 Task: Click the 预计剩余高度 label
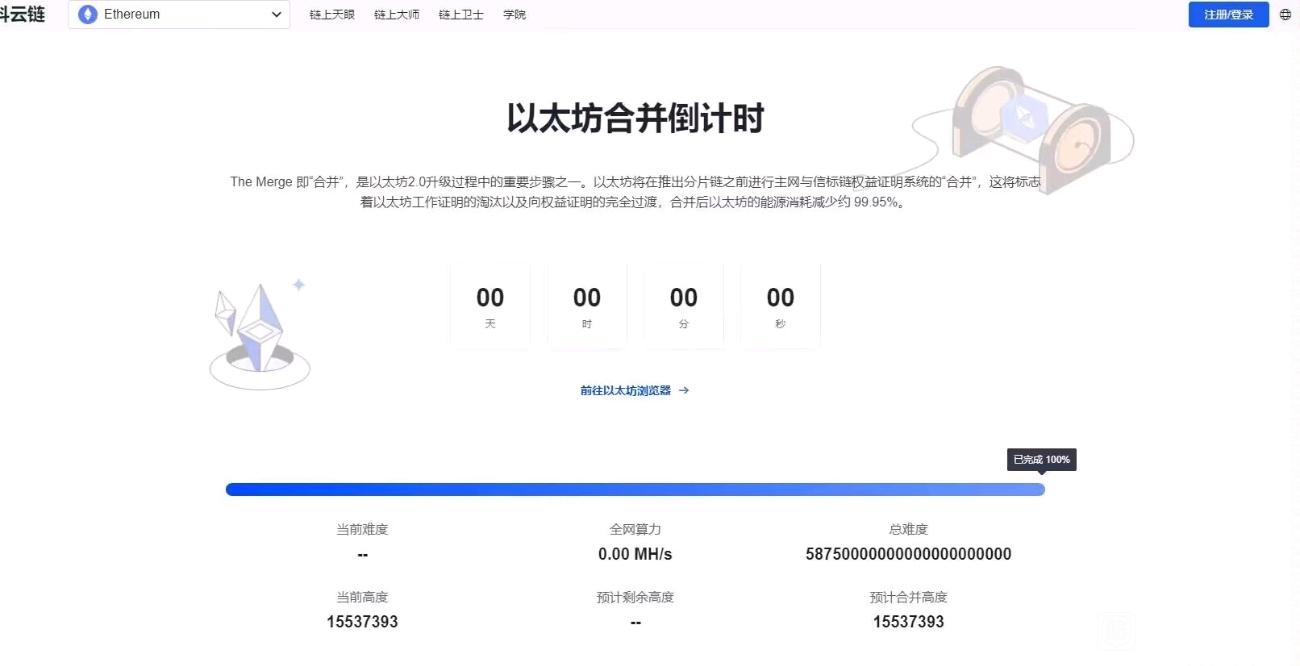pyautogui.click(x=635, y=597)
